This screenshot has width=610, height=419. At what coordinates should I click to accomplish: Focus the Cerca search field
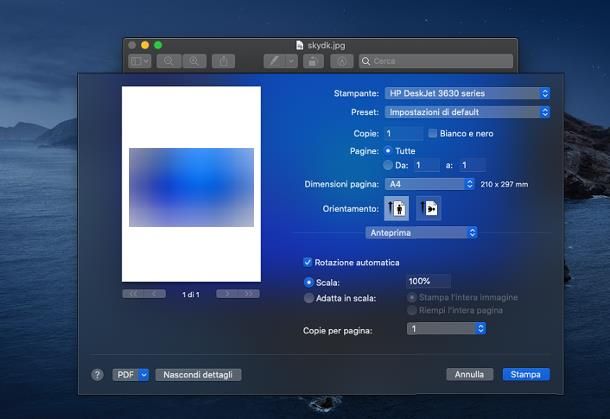436,61
